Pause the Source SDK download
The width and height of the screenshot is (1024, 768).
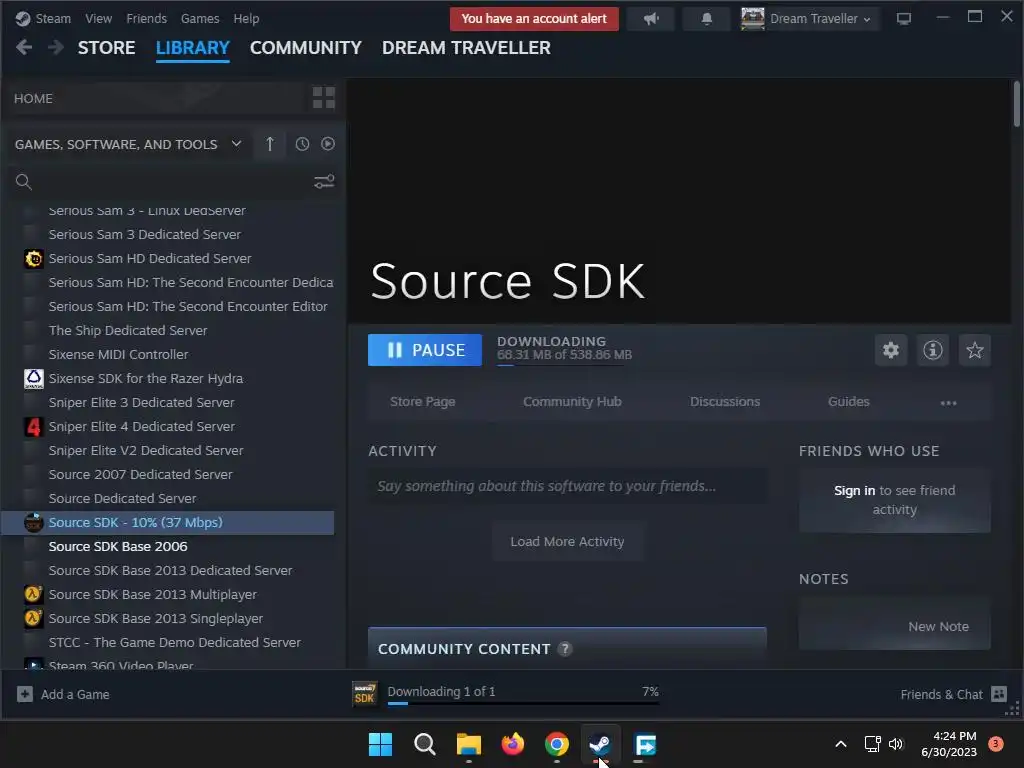(425, 350)
